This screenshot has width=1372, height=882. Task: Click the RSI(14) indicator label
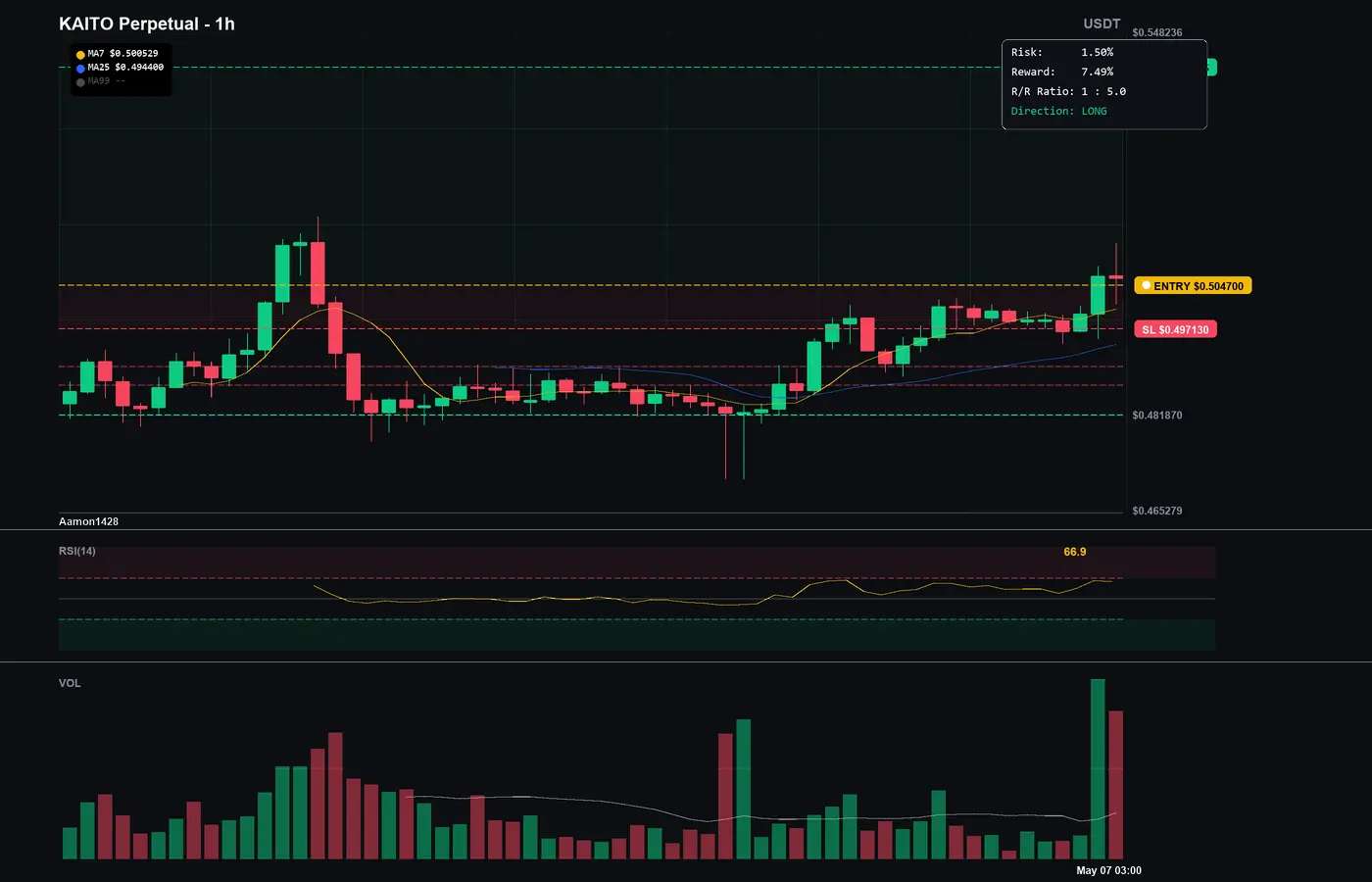coord(77,551)
